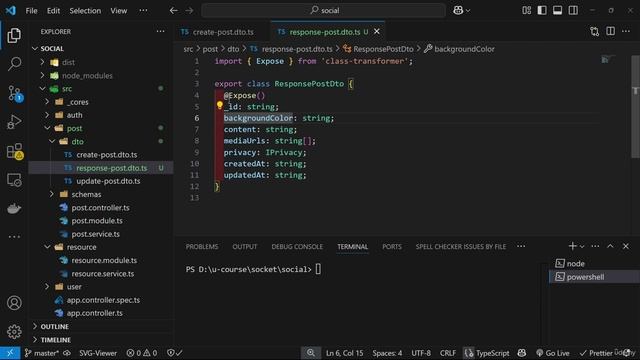Image resolution: width=640 pixels, height=360 pixels.
Task: Select the node terminal instance
Action: coord(576,264)
